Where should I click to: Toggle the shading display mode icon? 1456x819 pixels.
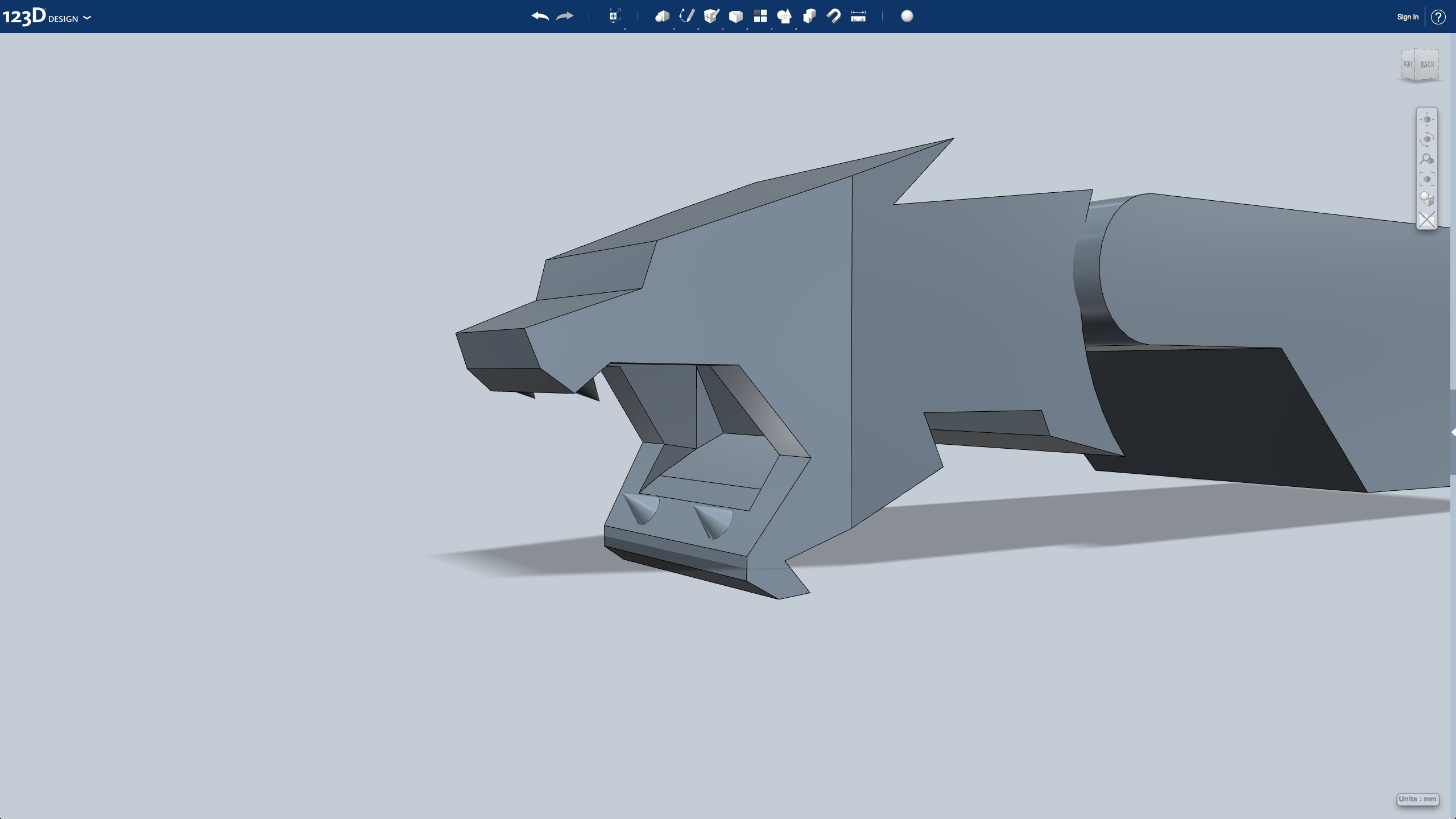(x=1428, y=198)
